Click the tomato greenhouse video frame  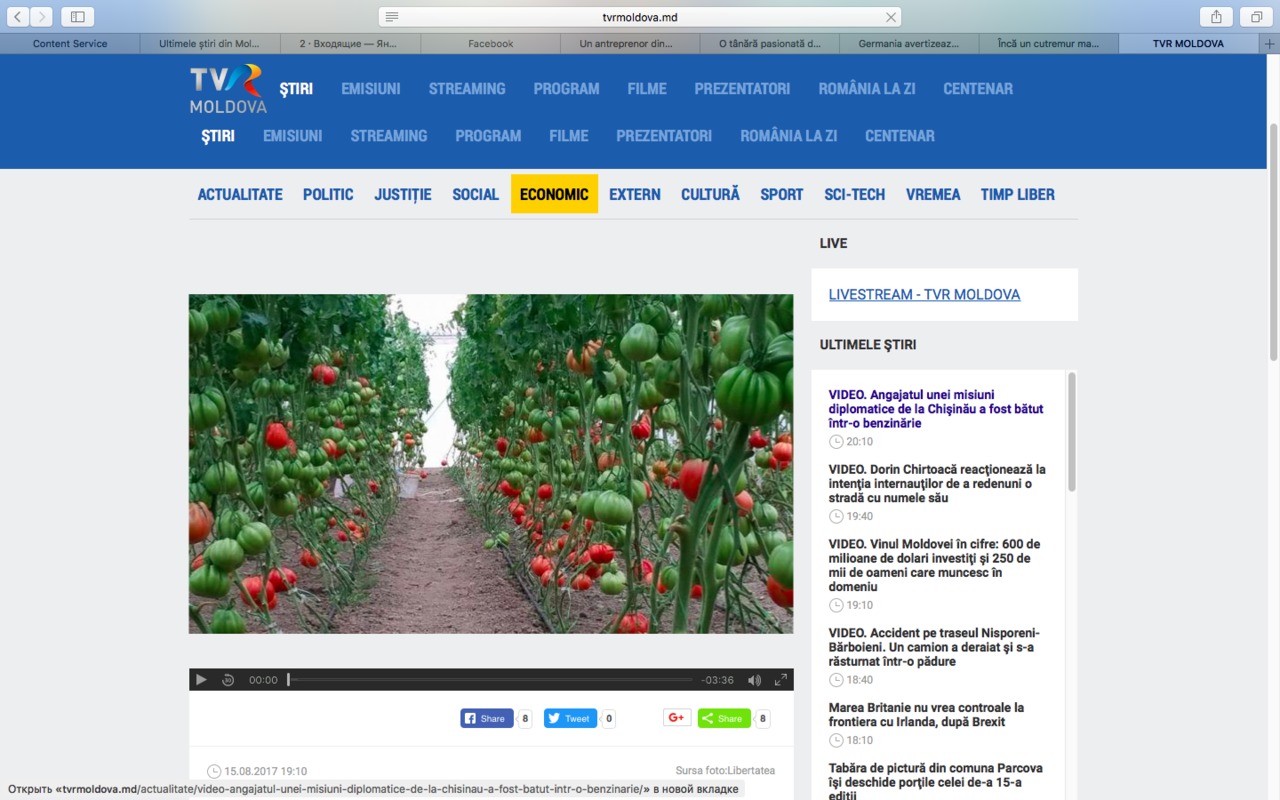click(491, 464)
